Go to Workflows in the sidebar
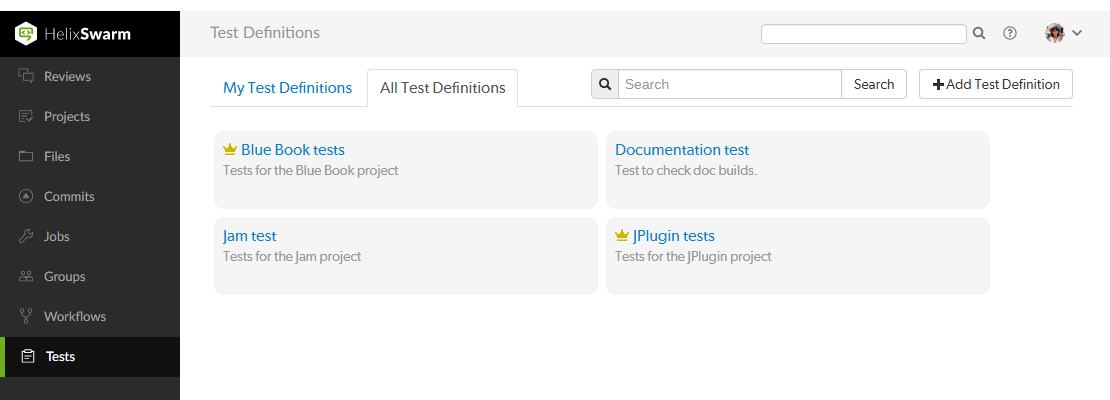Image resolution: width=1110 pixels, height=400 pixels. [x=90, y=316]
